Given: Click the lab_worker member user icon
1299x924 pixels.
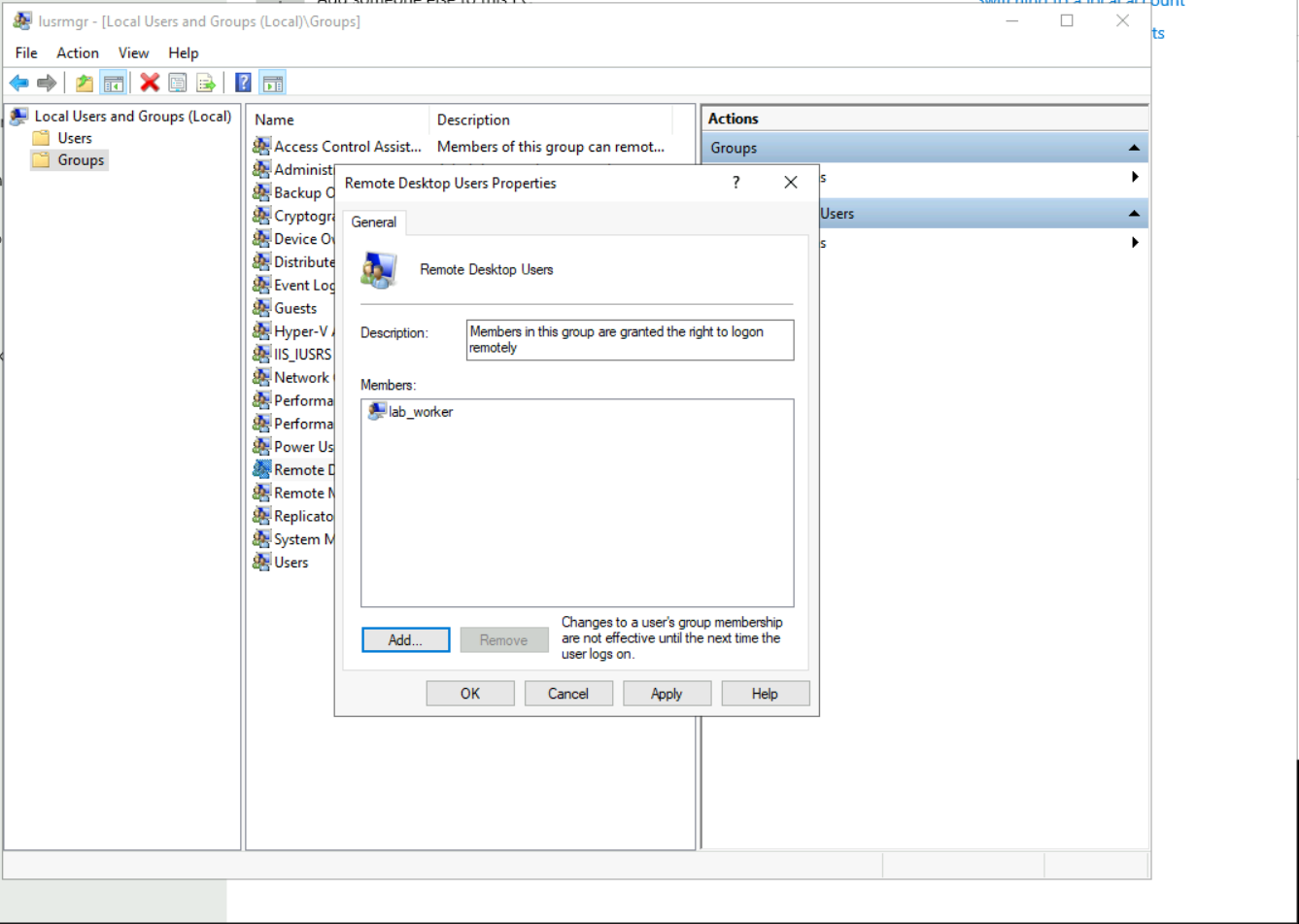Looking at the screenshot, I should (x=377, y=412).
